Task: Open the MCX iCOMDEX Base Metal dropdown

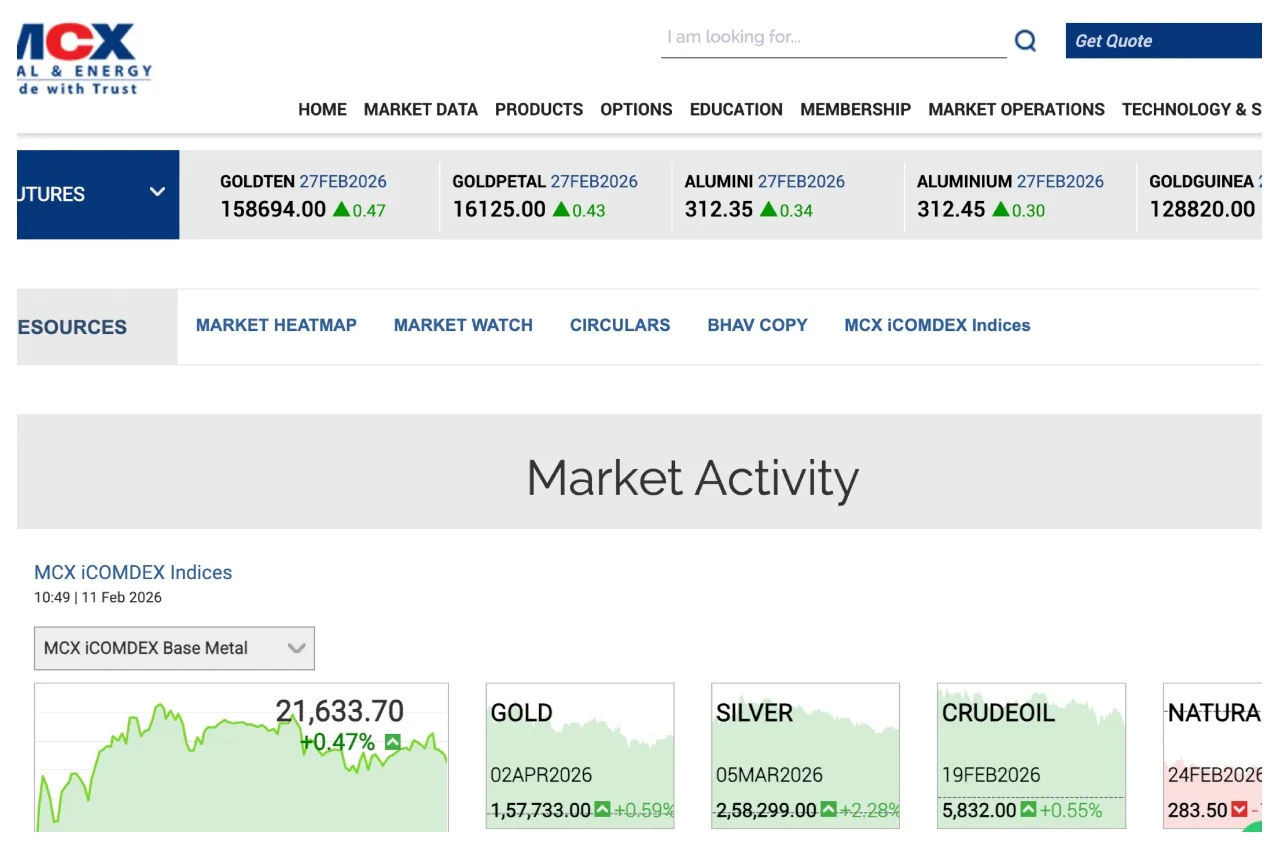Action: (x=174, y=648)
